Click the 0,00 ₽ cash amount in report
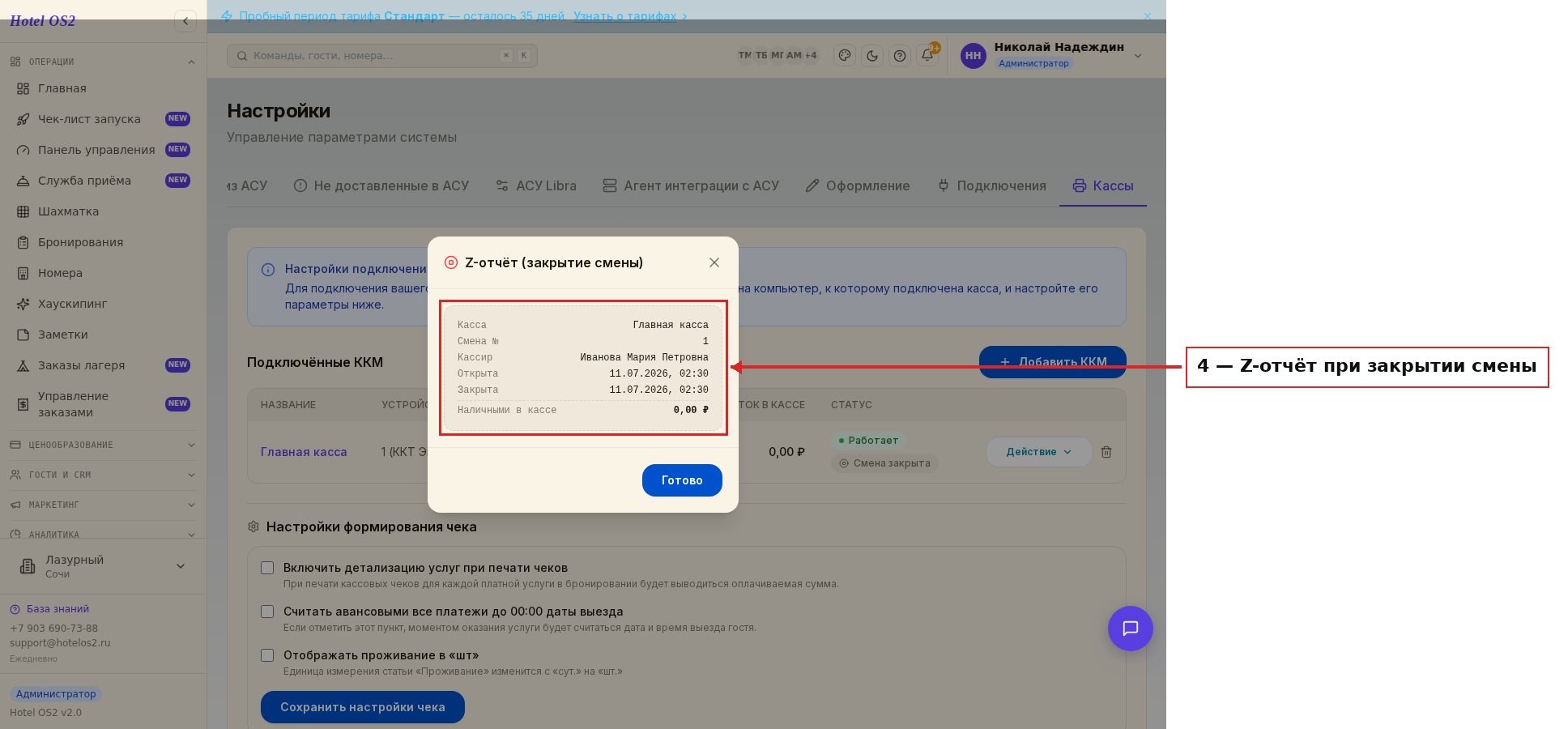The image size is (1568, 729). tap(691, 410)
